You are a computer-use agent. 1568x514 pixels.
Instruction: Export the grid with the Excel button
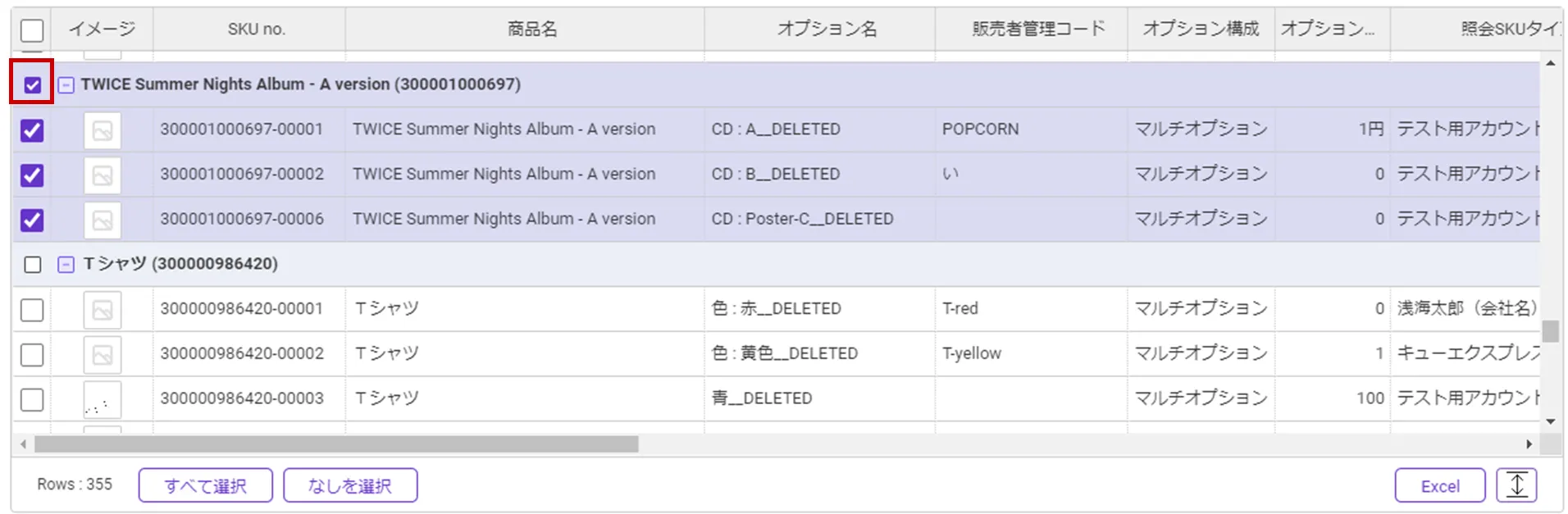1439,485
